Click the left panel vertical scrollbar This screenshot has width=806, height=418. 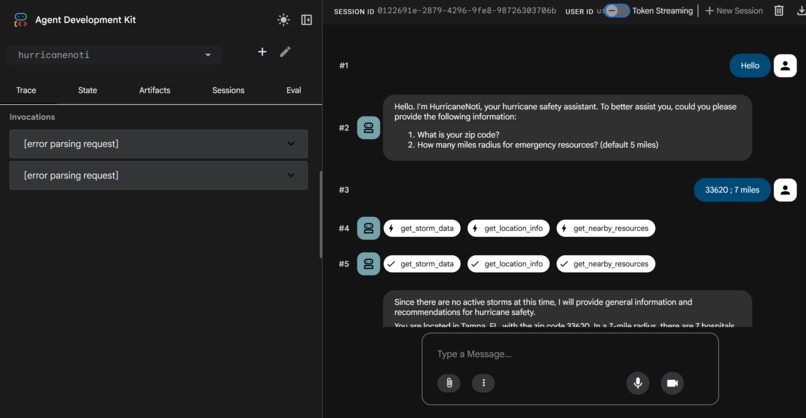(x=321, y=214)
